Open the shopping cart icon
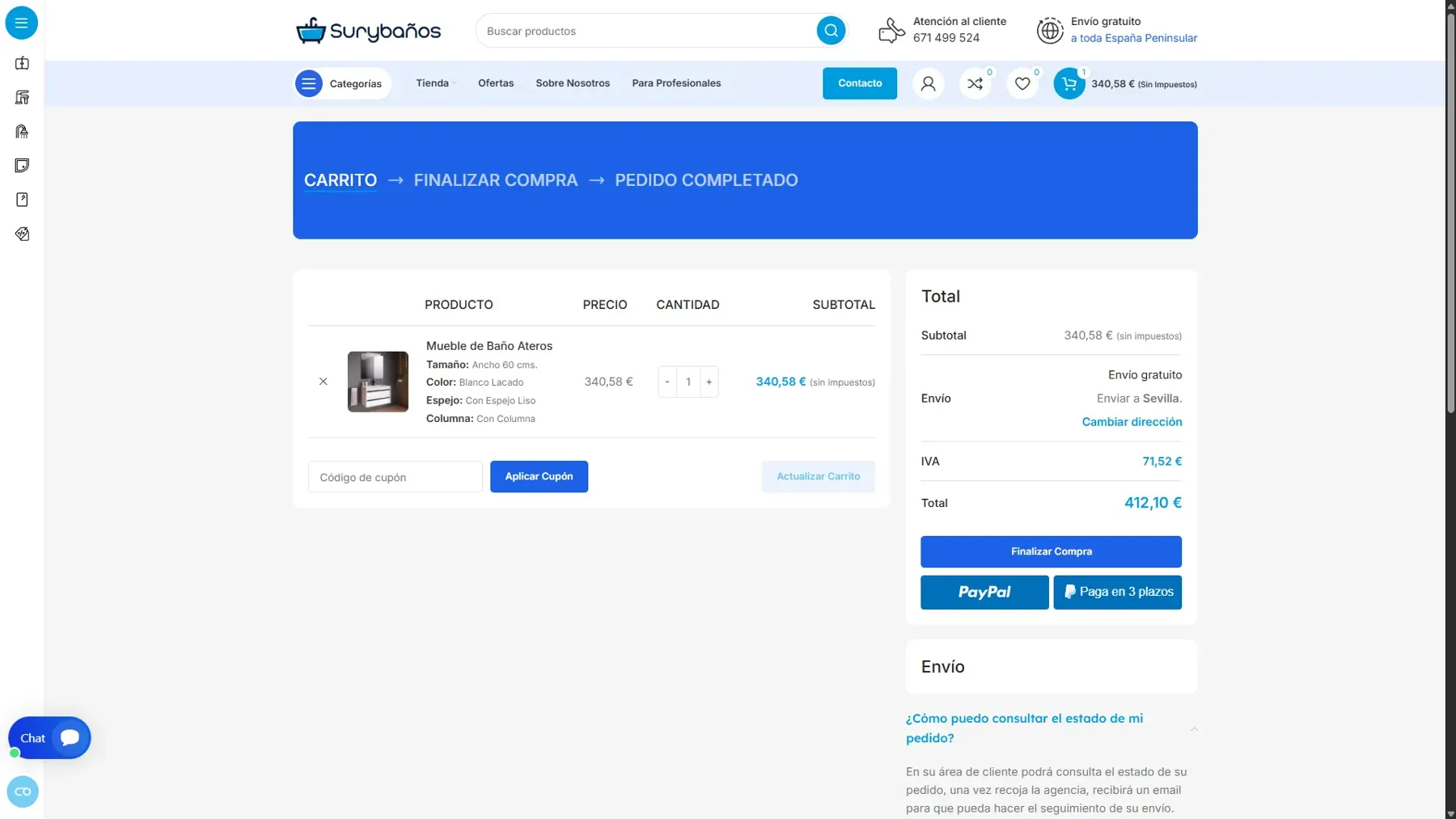Screen dimensions: 1456x819 (1069, 83)
